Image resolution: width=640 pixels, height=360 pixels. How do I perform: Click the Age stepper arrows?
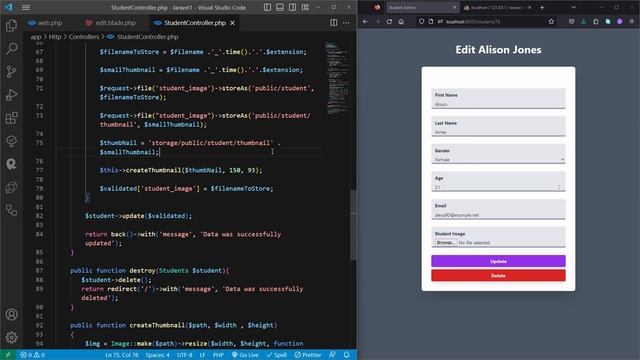click(x=559, y=187)
